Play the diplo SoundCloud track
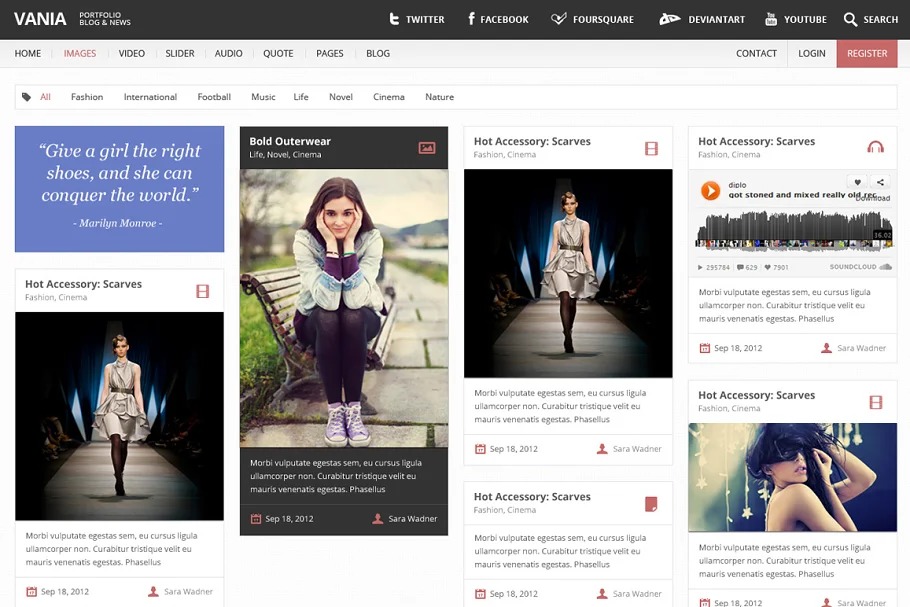Screen dimensions: 910x607 [x=710, y=190]
